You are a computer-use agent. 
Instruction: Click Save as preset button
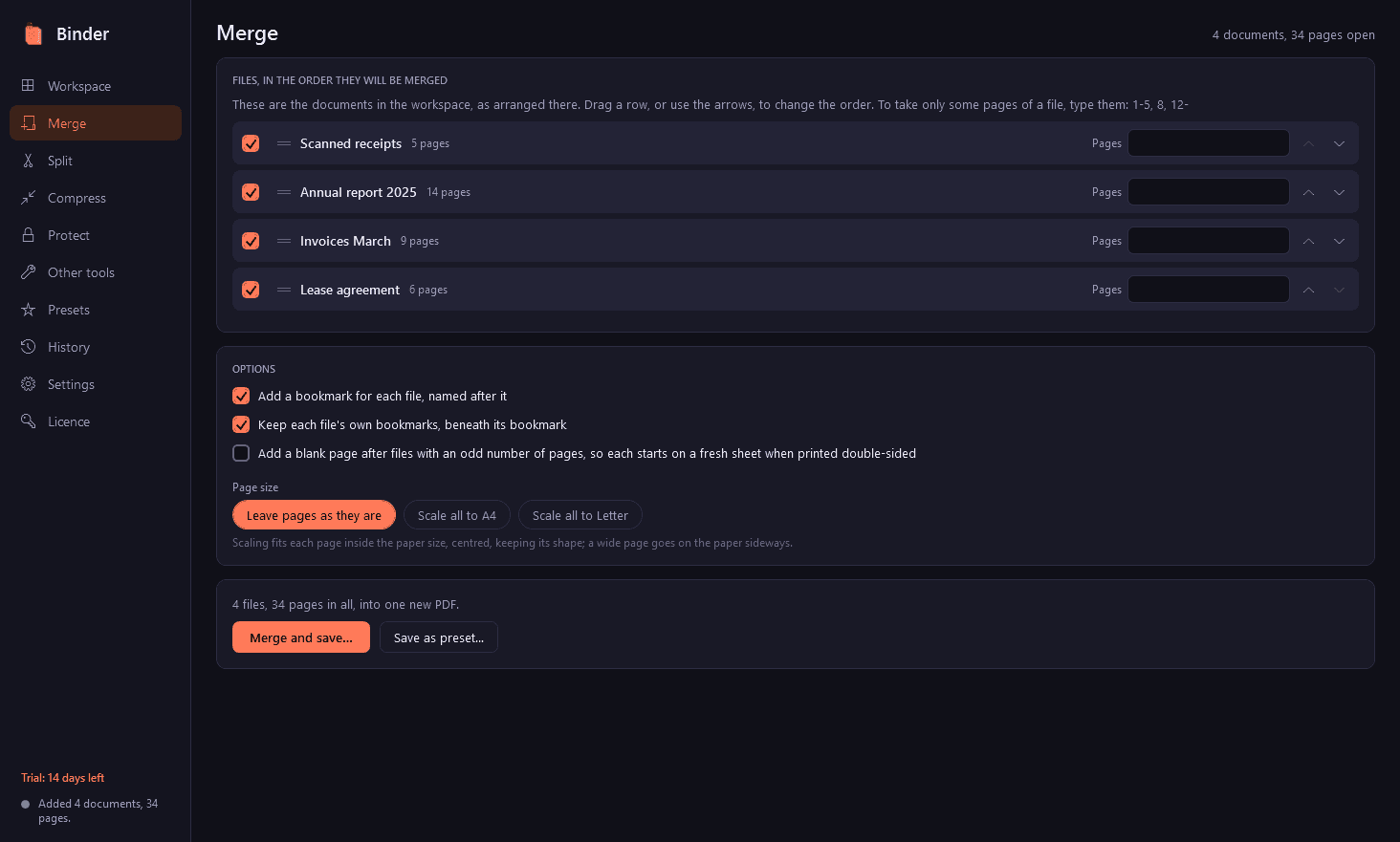(x=439, y=637)
